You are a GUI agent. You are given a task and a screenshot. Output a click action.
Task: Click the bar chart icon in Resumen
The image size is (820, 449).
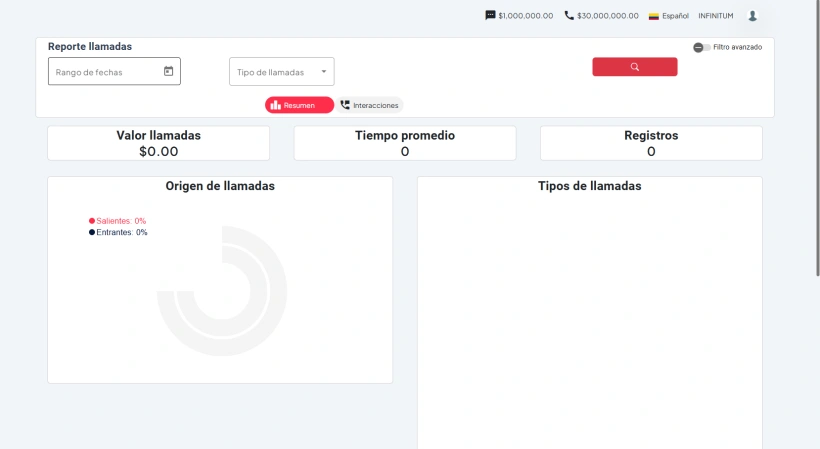point(275,105)
